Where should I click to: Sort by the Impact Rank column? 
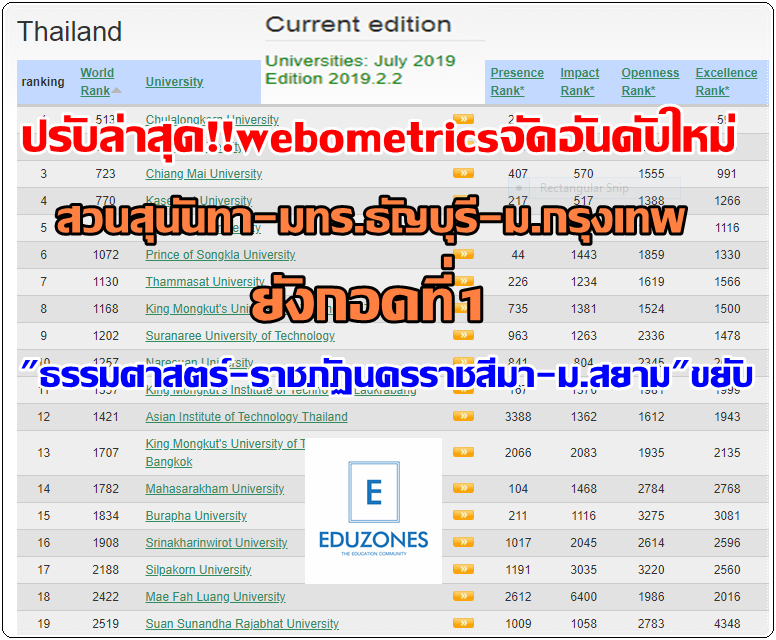tap(579, 82)
